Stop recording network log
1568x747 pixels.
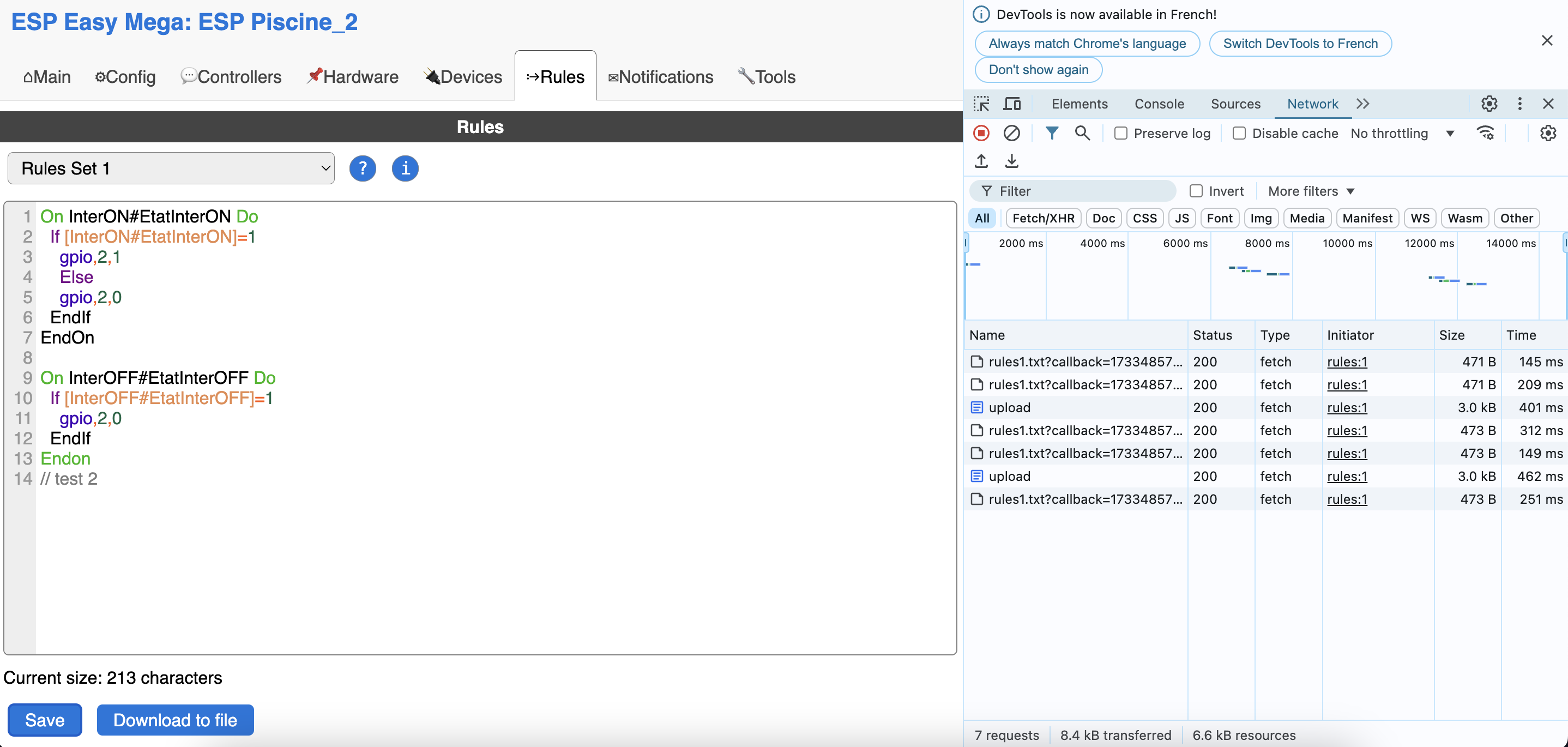981,134
